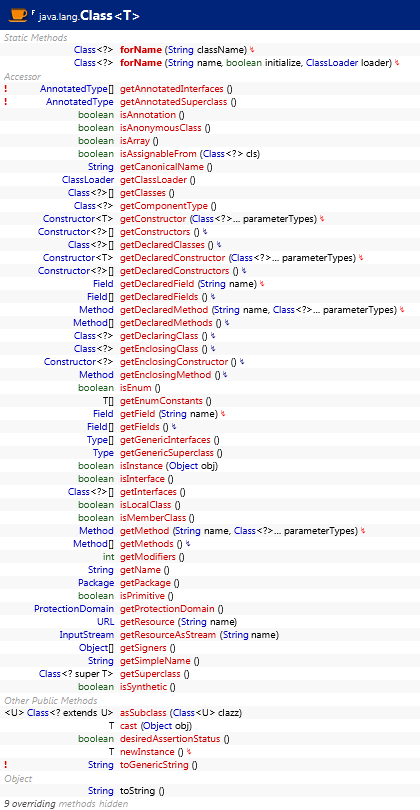Click the exception marker after forName (String className)
The image size is (420, 810).
click(252, 50)
